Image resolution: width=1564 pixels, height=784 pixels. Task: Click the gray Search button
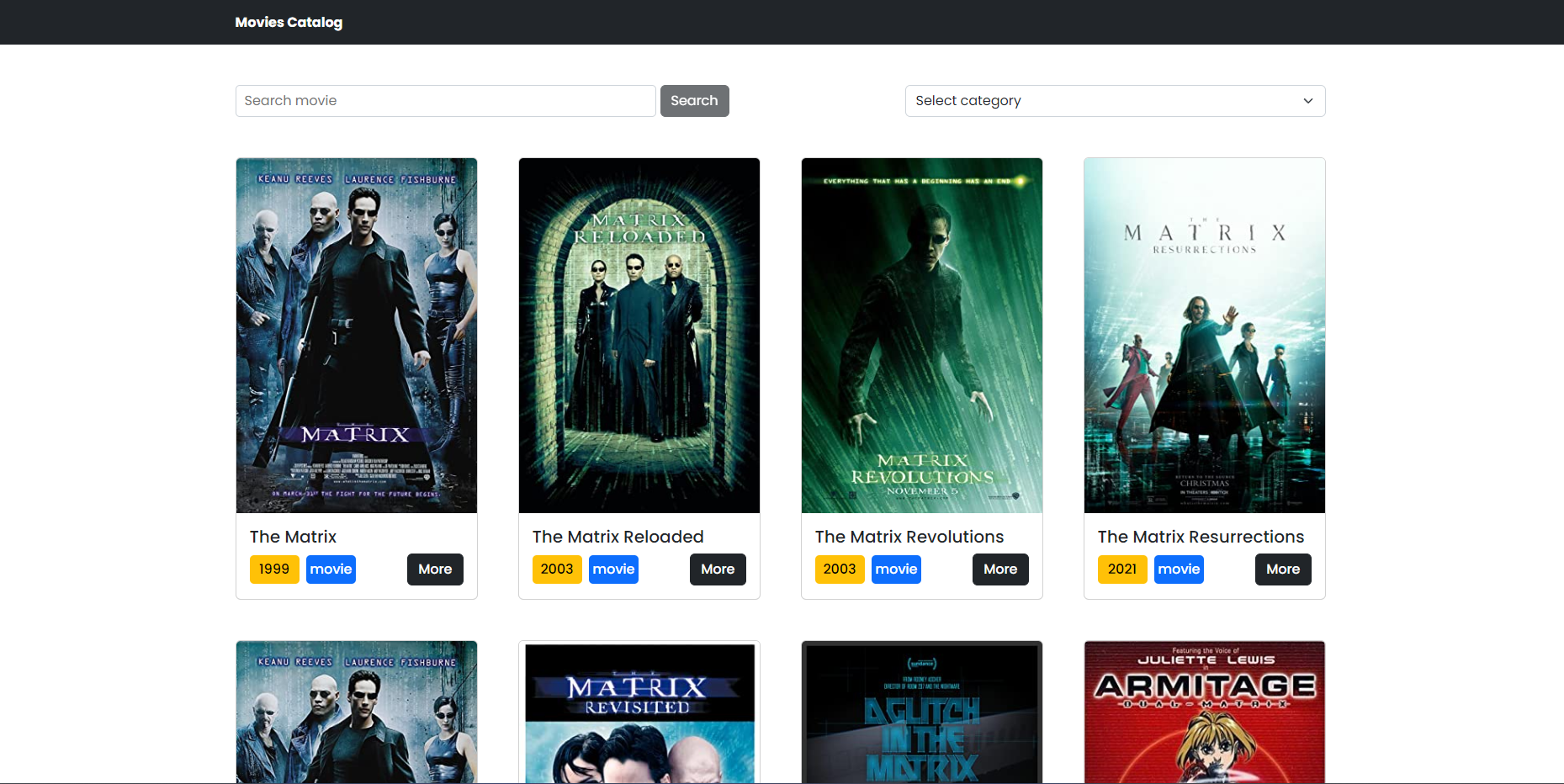pos(695,101)
